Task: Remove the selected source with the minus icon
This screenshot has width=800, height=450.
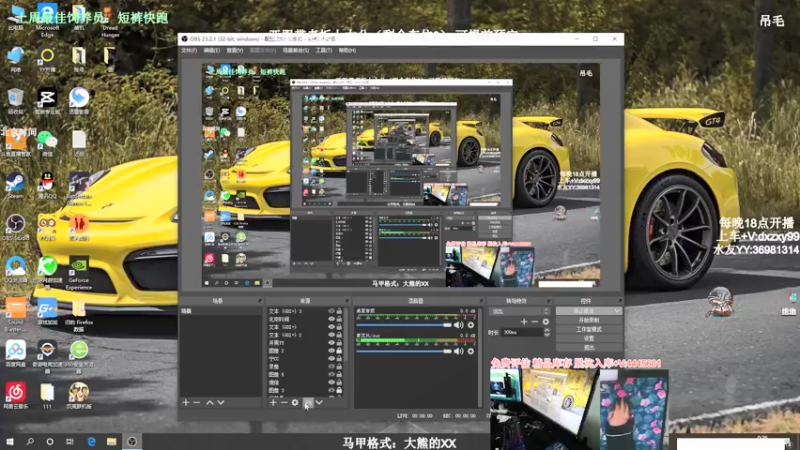Action: [284, 403]
